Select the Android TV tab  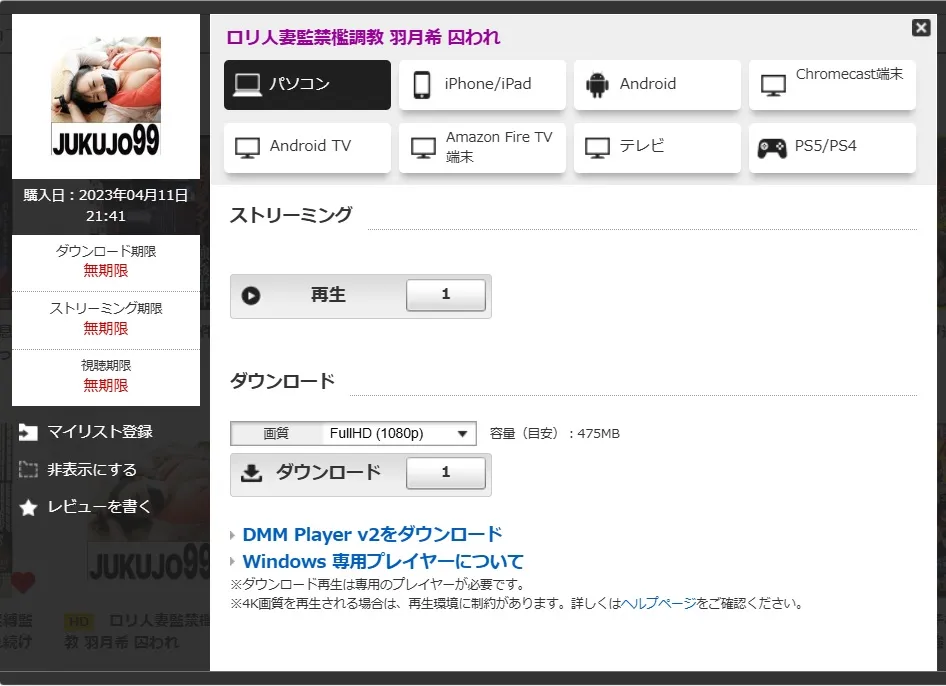click(x=307, y=147)
